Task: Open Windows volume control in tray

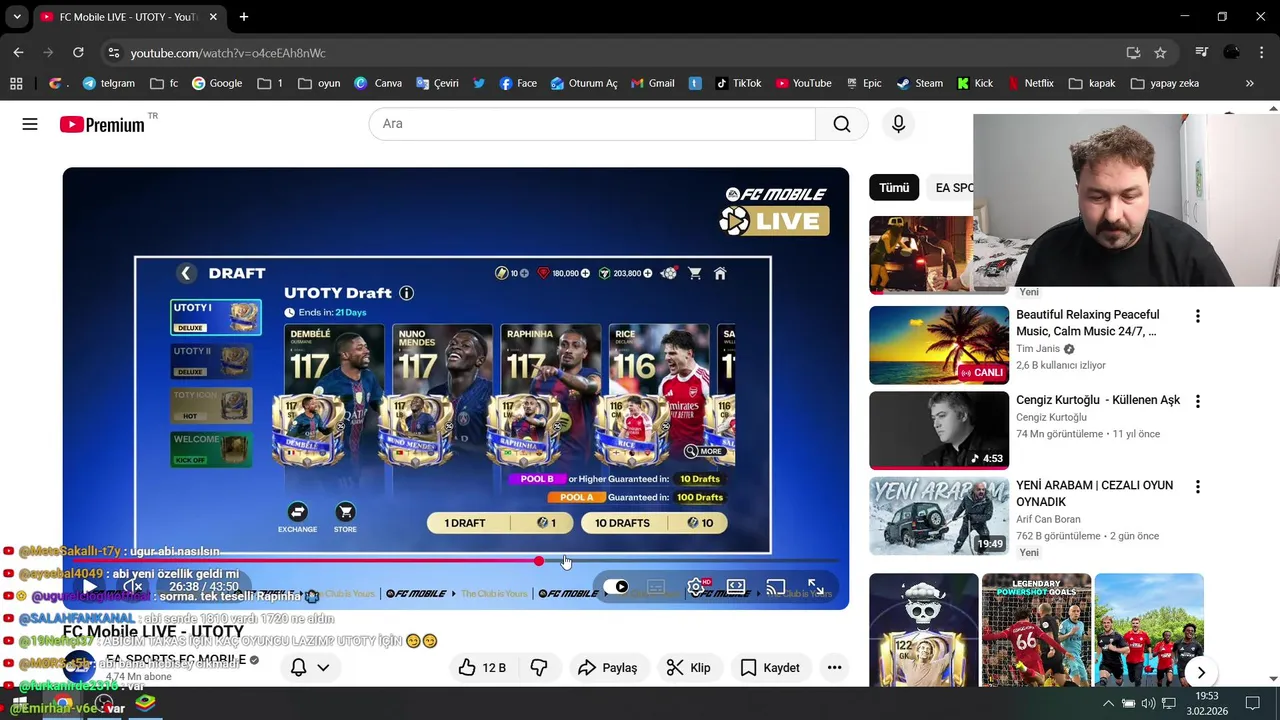Action: 1148,703
